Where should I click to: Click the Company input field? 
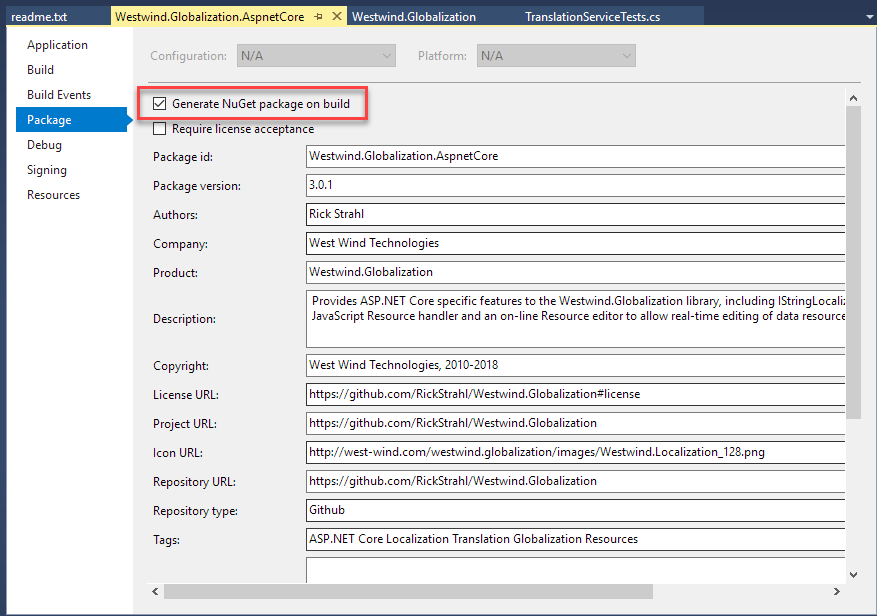pos(576,243)
